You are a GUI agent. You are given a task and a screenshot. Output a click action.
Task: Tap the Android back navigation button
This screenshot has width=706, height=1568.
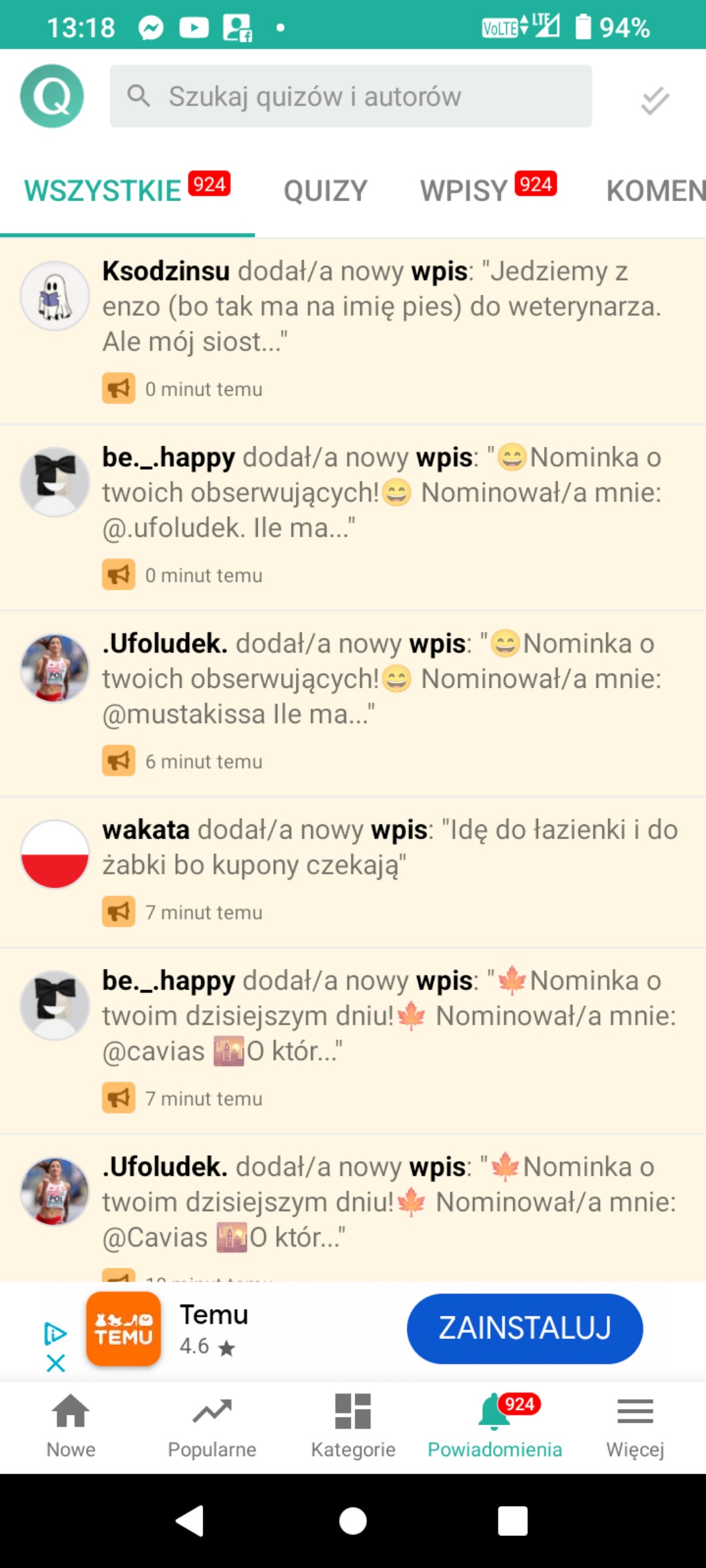coord(190,1521)
